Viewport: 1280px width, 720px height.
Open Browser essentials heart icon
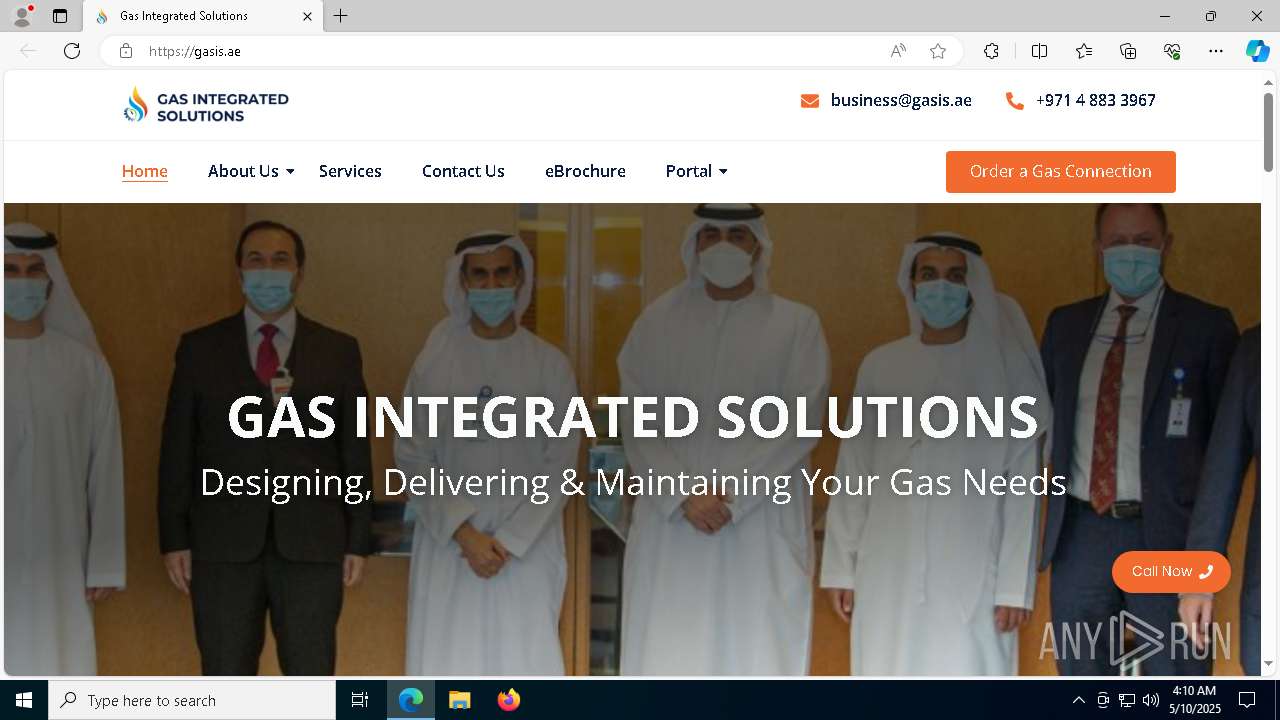click(1172, 51)
